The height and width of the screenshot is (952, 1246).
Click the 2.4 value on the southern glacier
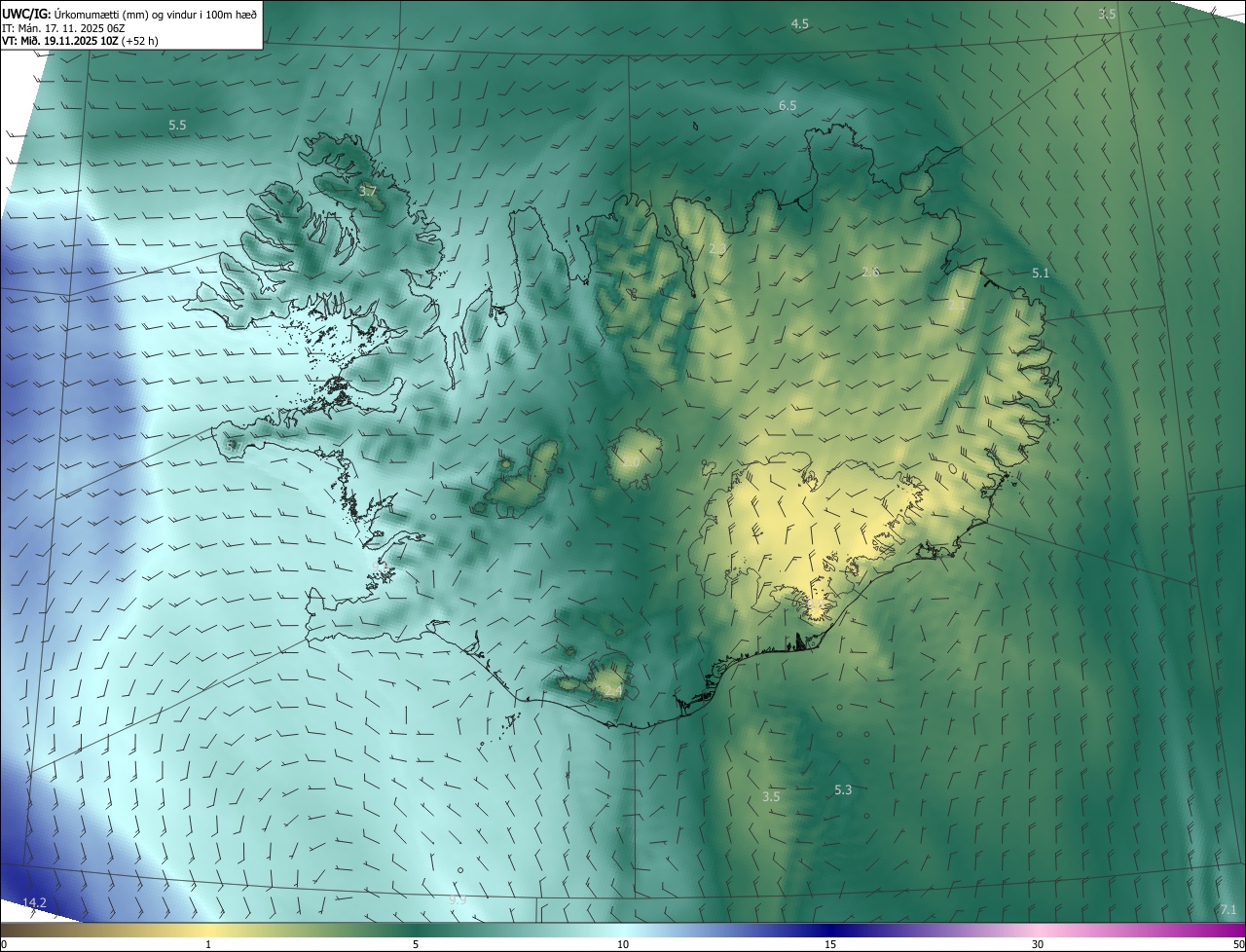612,691
